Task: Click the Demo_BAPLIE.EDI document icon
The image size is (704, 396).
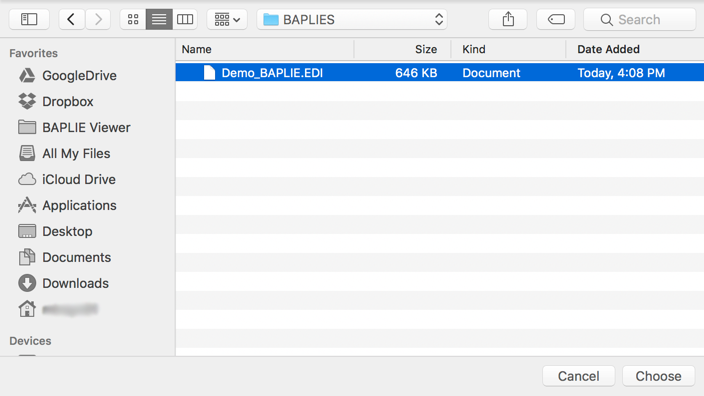Action: [209, 73]
